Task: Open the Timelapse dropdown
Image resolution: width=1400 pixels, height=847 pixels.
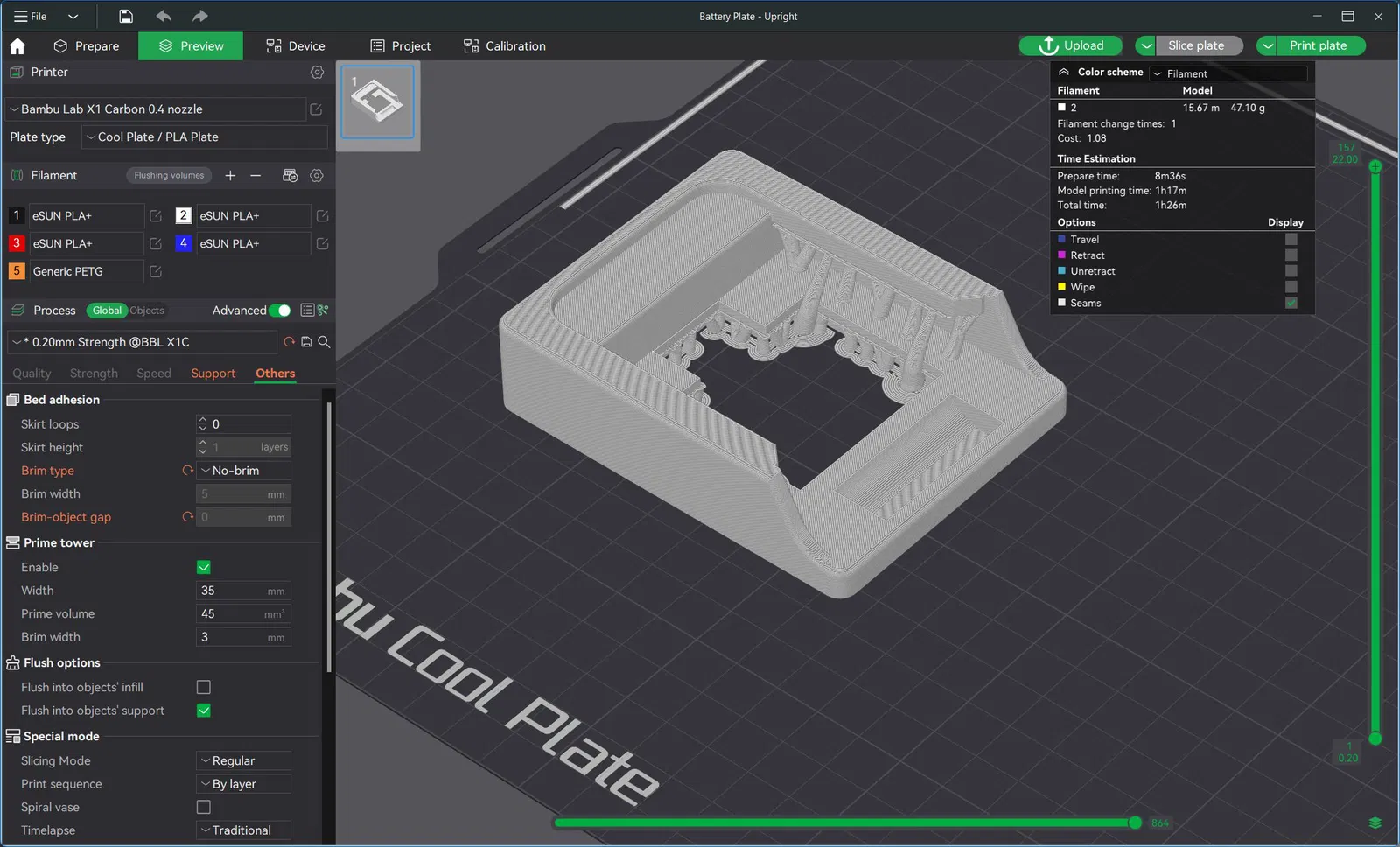Action: (243, 830)
